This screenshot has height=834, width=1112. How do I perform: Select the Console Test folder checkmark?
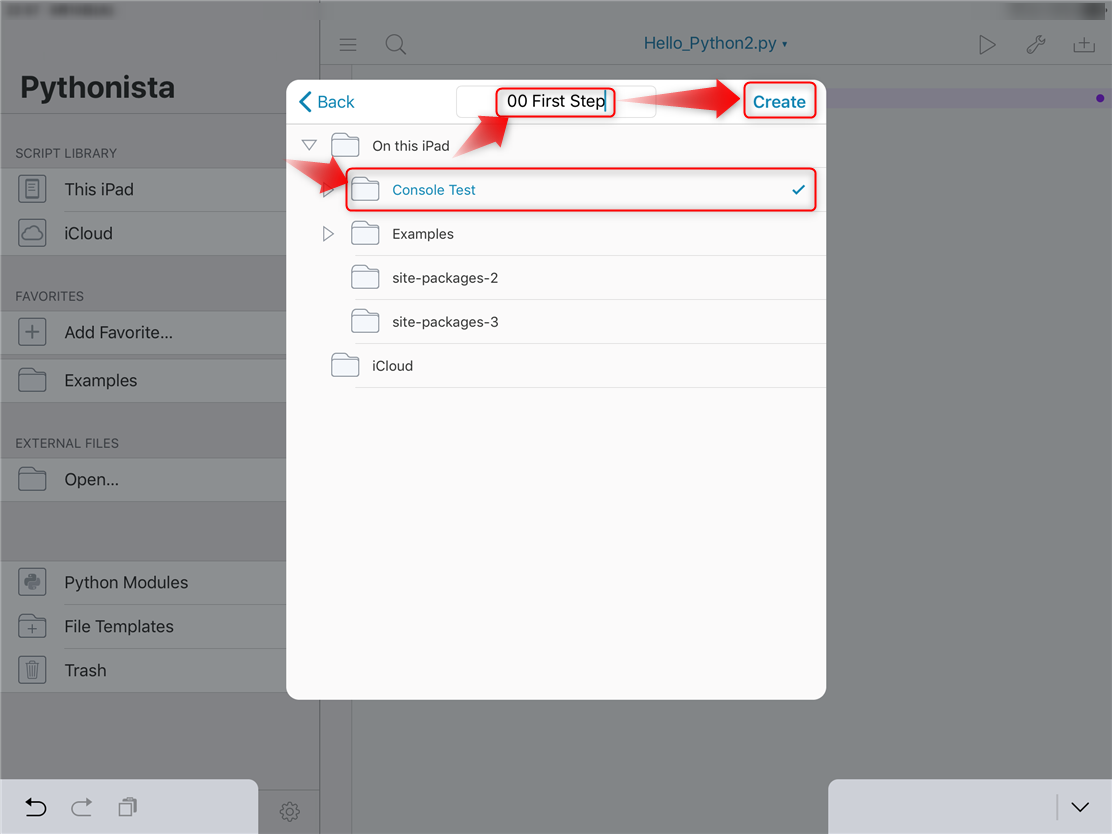click(798, 190)
